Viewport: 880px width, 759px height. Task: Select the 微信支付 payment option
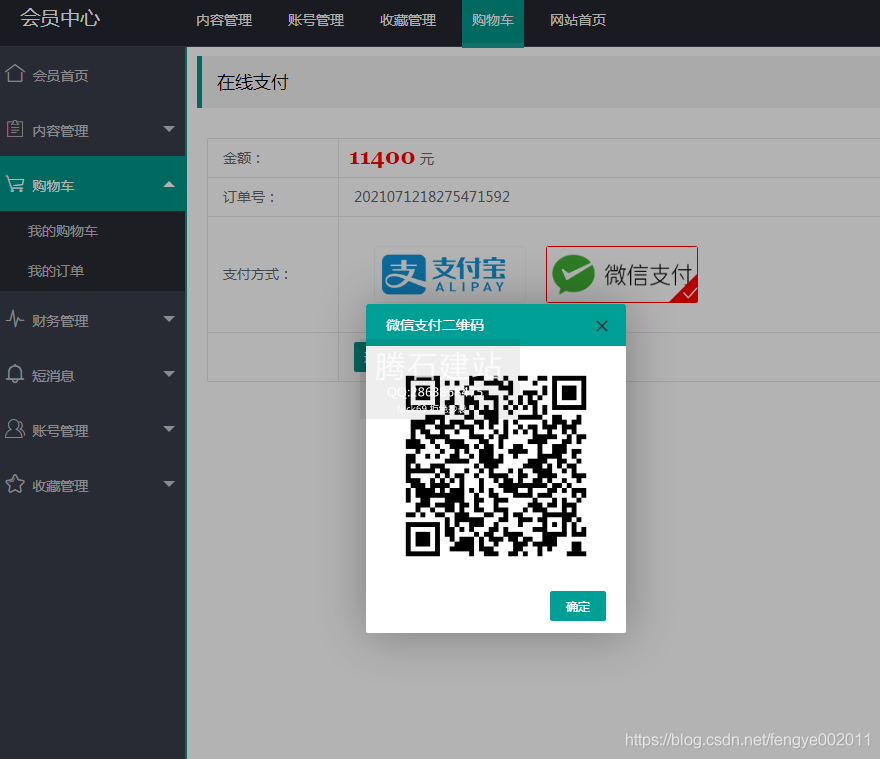622,275
